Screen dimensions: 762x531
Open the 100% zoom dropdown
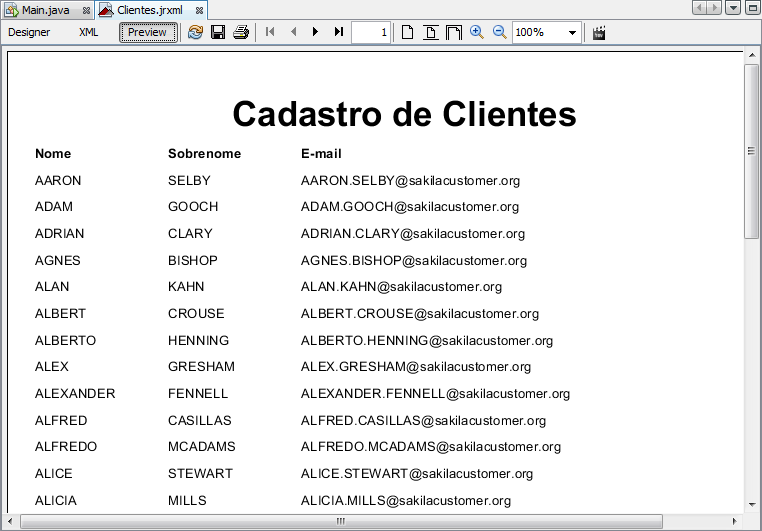(572, 32)
